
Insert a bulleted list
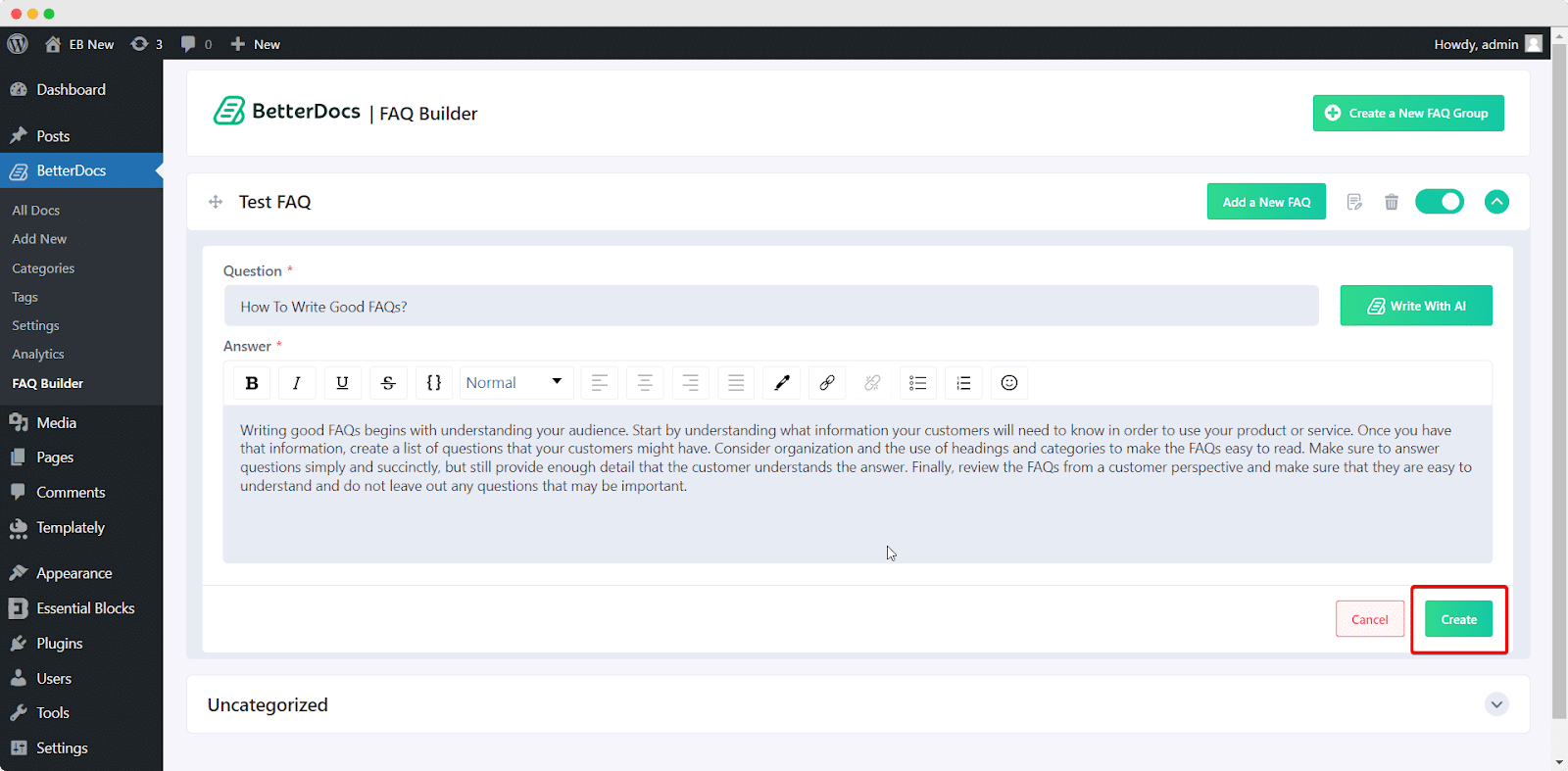(x=918, y=383)
